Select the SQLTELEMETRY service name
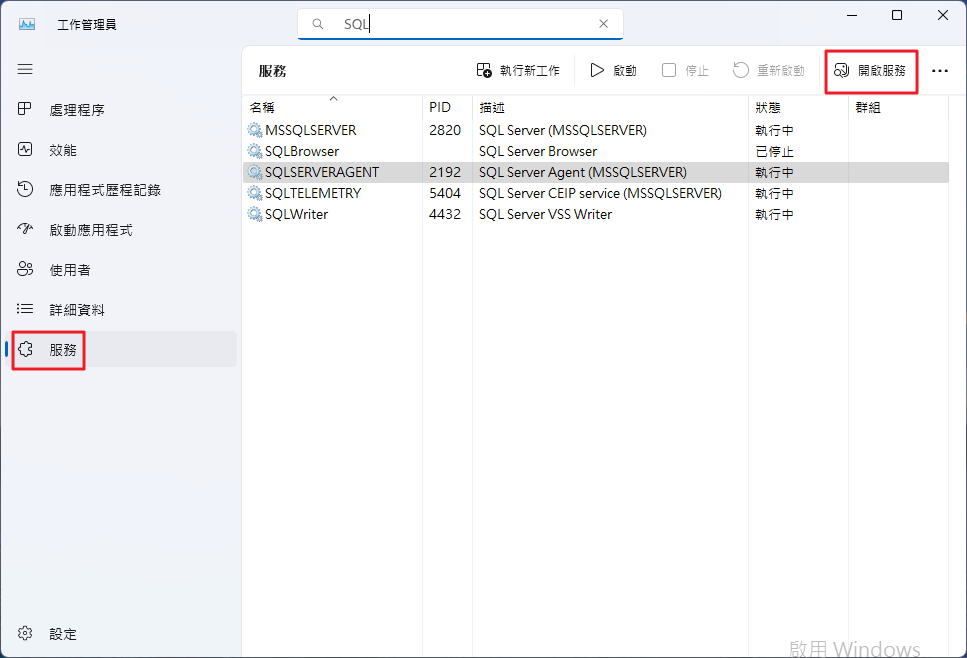967x658 pixels. click(313, 193)
